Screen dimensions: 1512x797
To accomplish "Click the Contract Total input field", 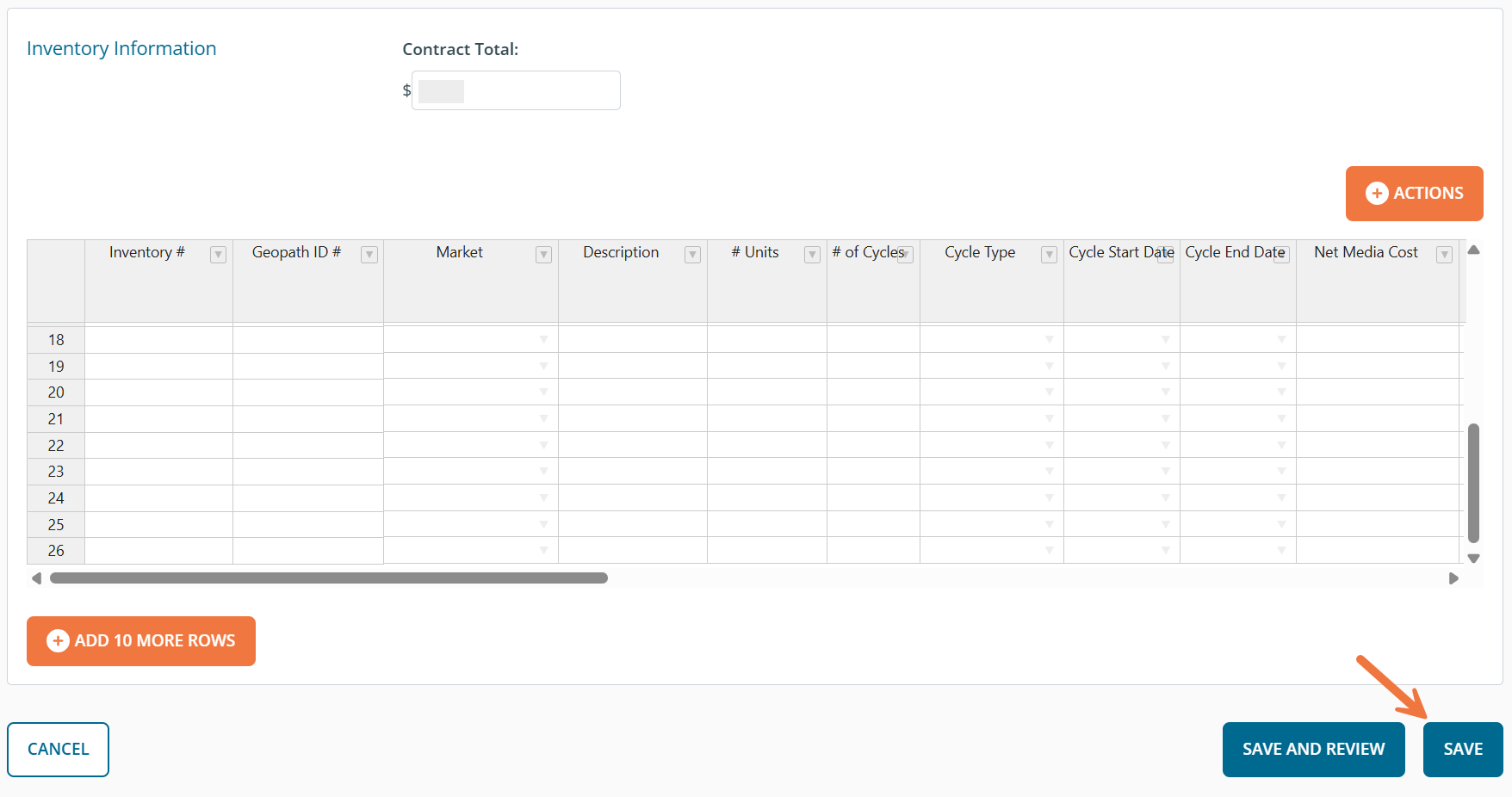I will (x=516, y=90).
